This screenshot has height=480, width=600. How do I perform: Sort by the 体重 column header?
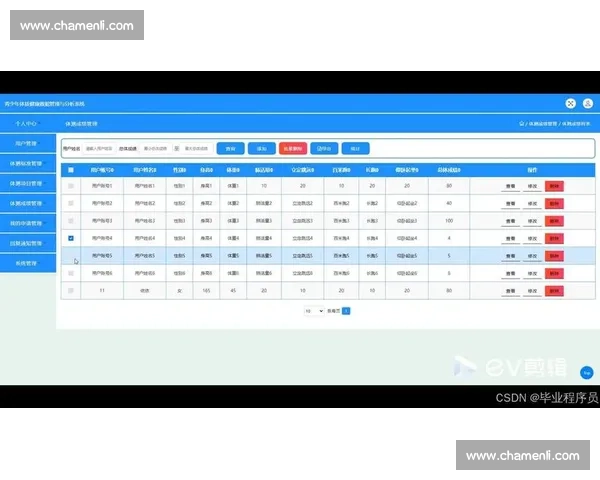tap(233, 170)
